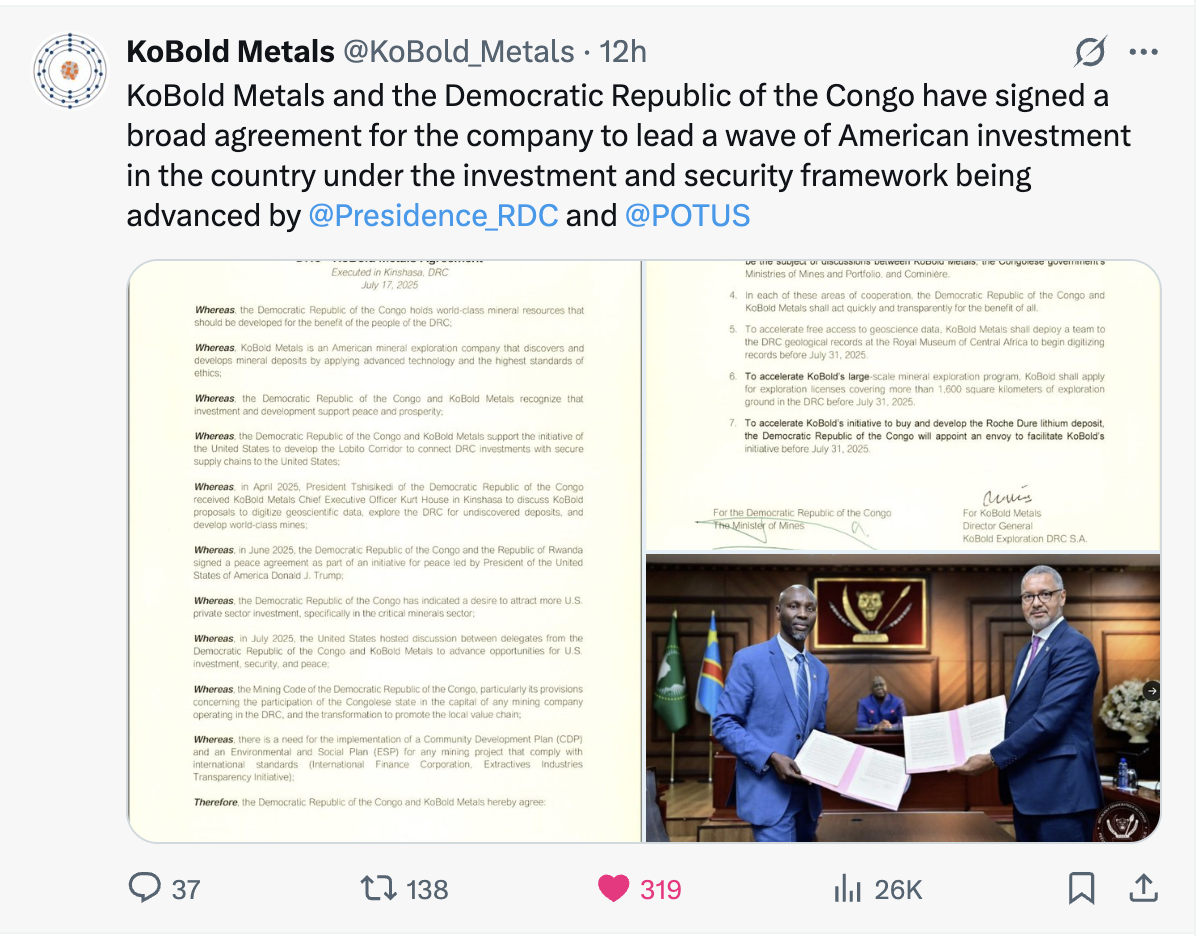Click the KoBold Metals display name
This screenshot has width=1198, height=936.
231,52
